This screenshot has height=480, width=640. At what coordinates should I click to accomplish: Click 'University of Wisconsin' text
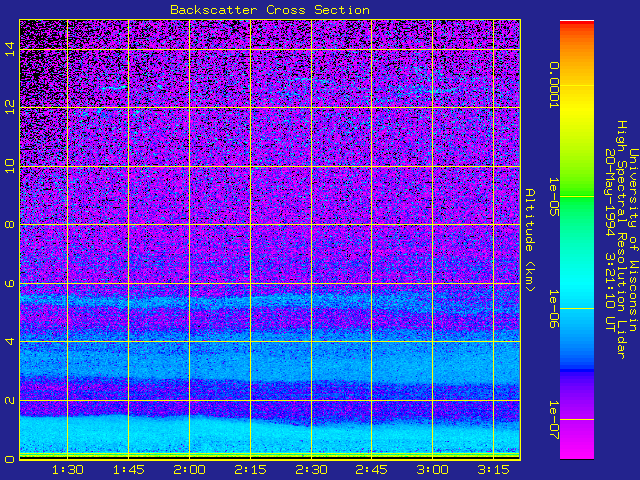pos(633,240)
